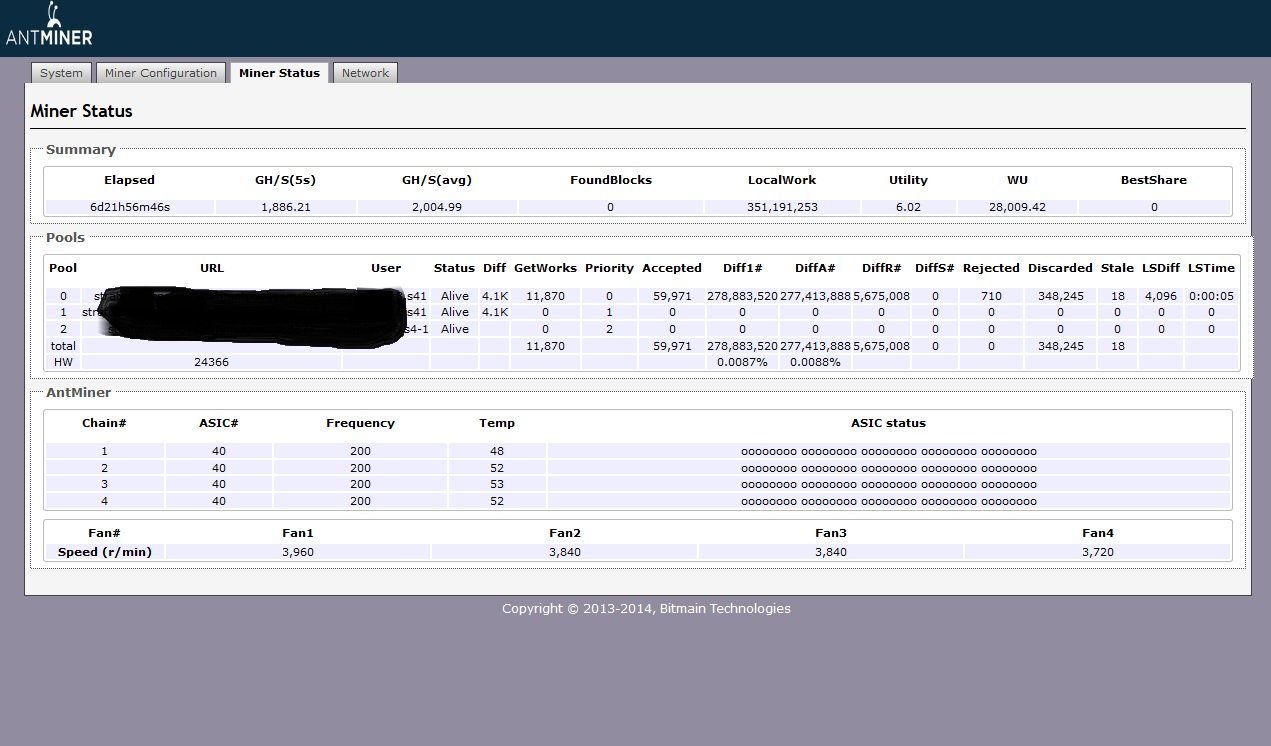Click the AntMiner logo in the header

pyautogui.click(x=49, y=26)
